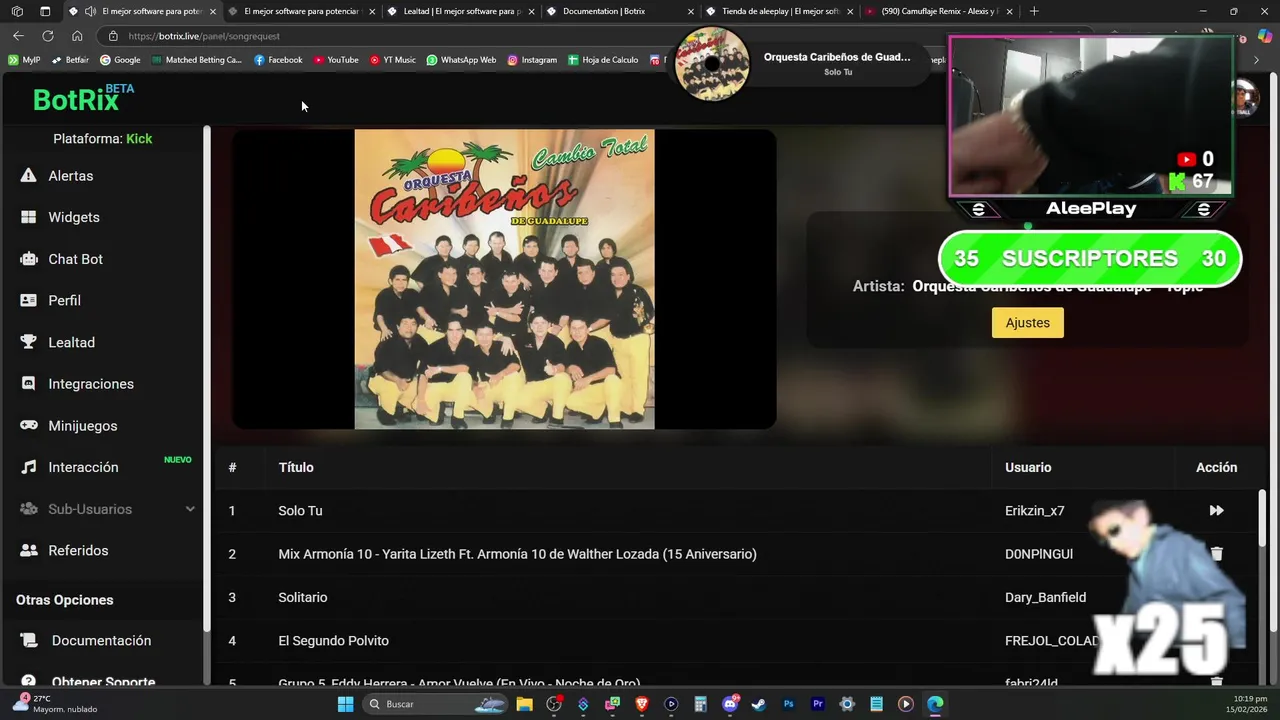
Task: Open the Lealtad trophy section
Action: pos(58,342)
